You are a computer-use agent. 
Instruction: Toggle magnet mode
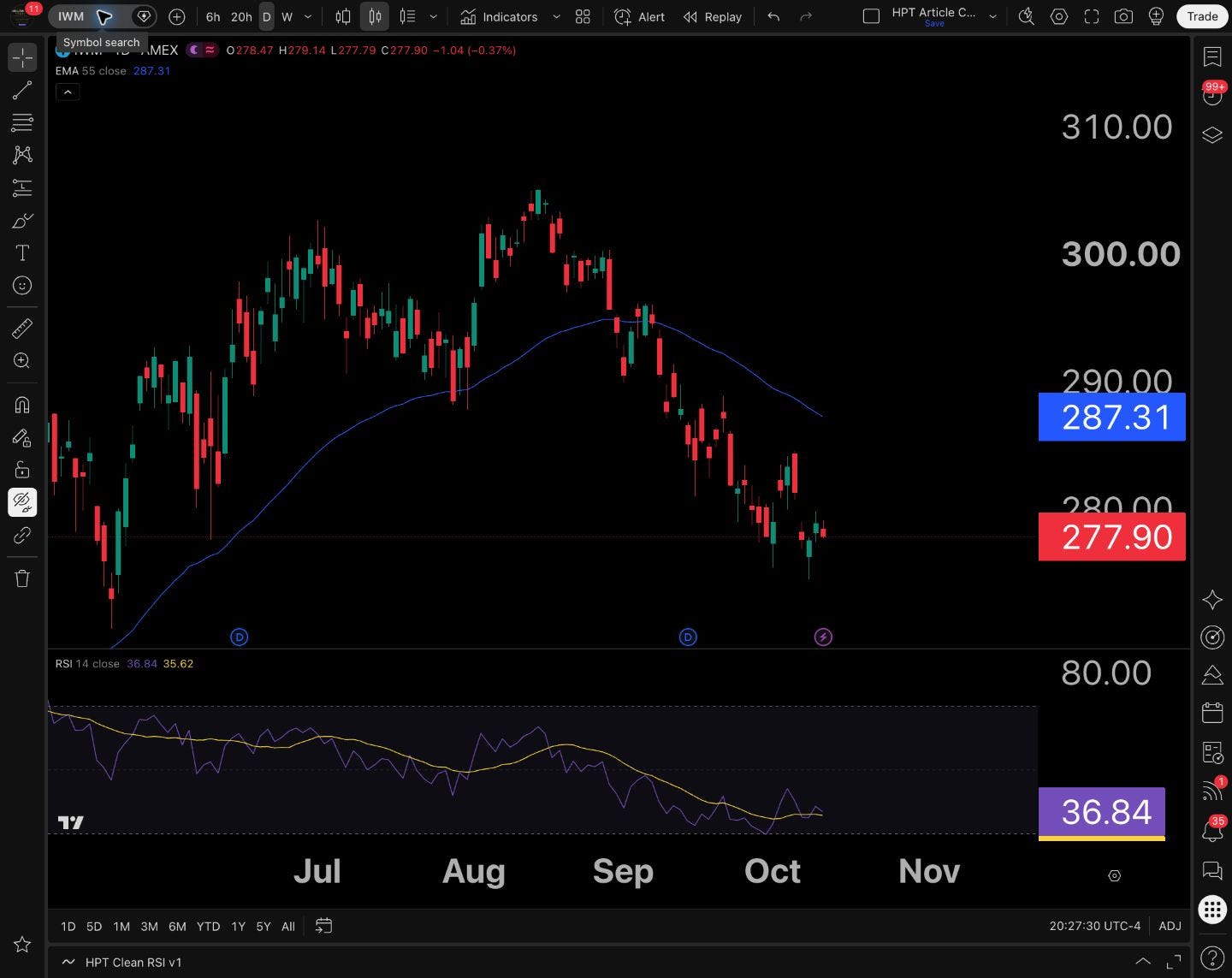[22, 404]
